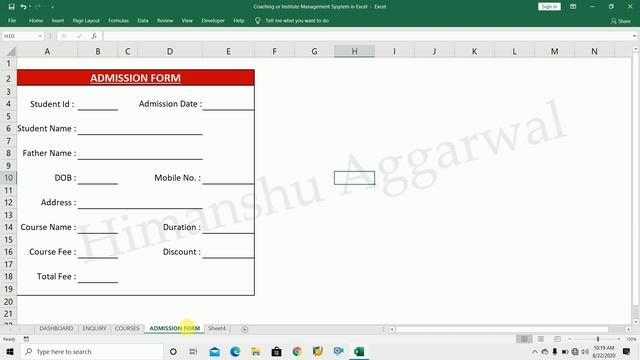Image resolution: width=640 pixels, height=360 pixels.
Task: Select column D header
Action: 170,51
